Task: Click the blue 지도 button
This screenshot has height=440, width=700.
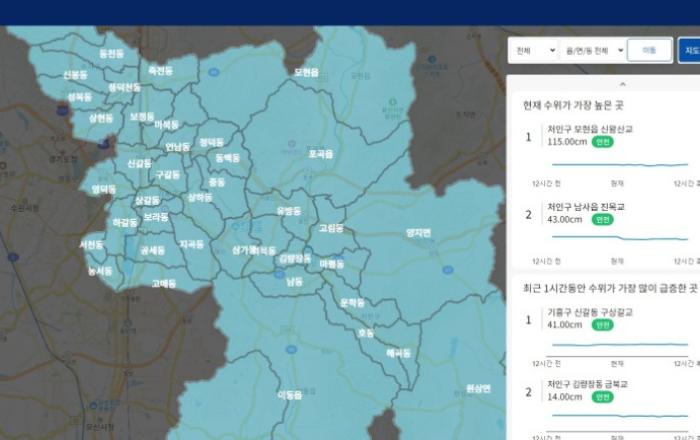Action: tap(689, 50)
